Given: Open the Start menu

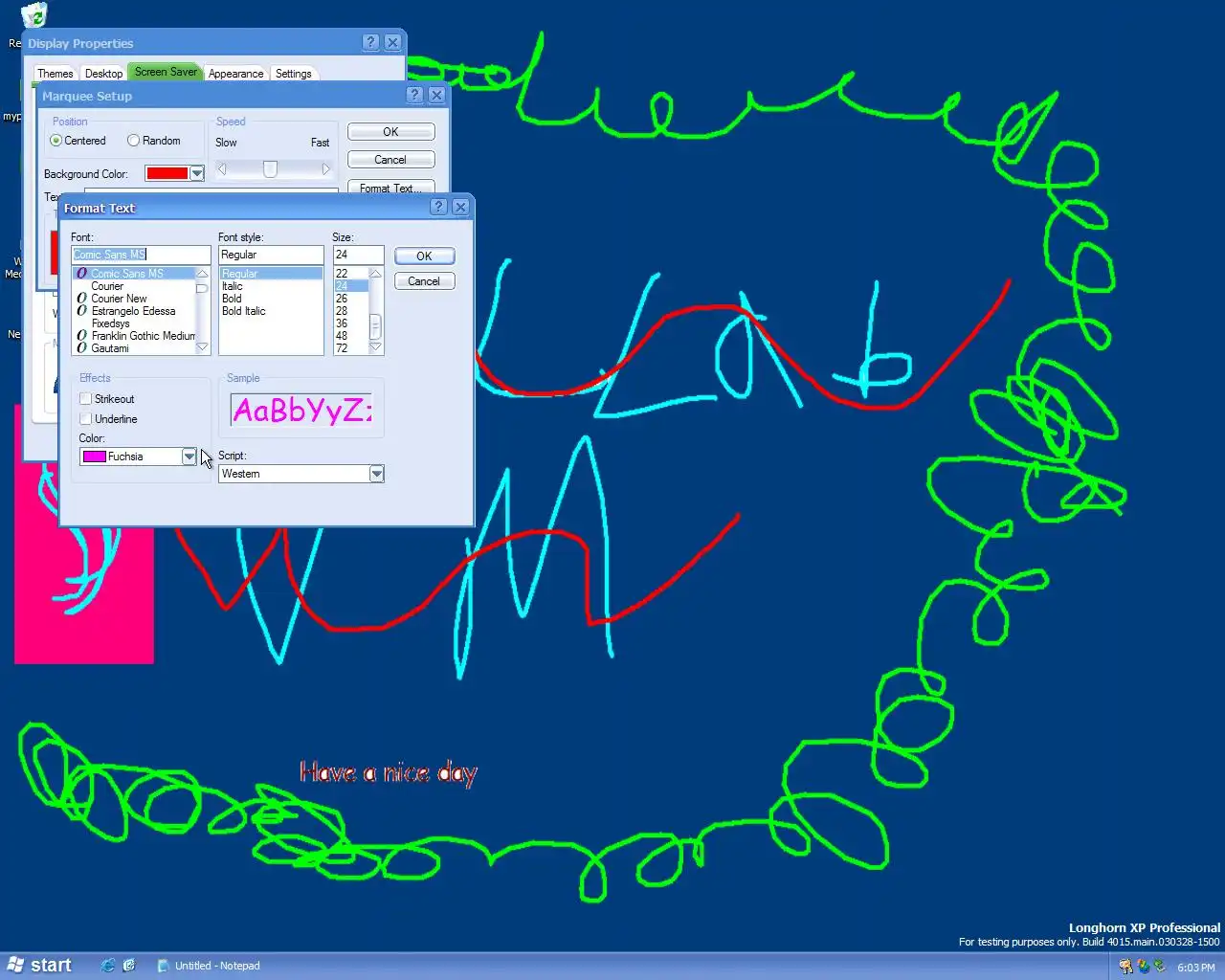Looking at the screenshot, I should pos(40,966).
